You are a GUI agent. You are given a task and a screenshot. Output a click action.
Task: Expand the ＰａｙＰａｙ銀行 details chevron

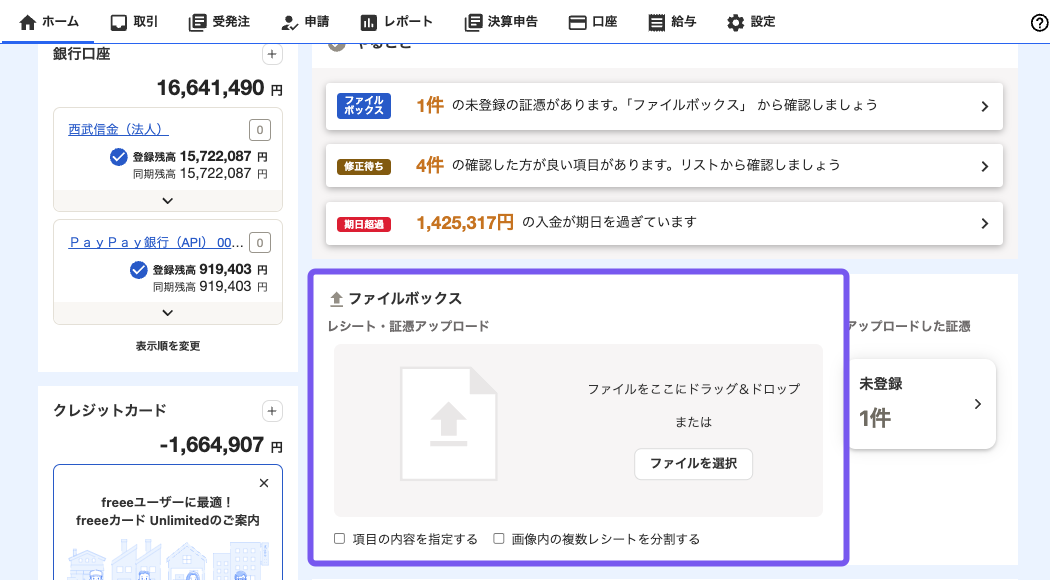click(x=167, y=312)
